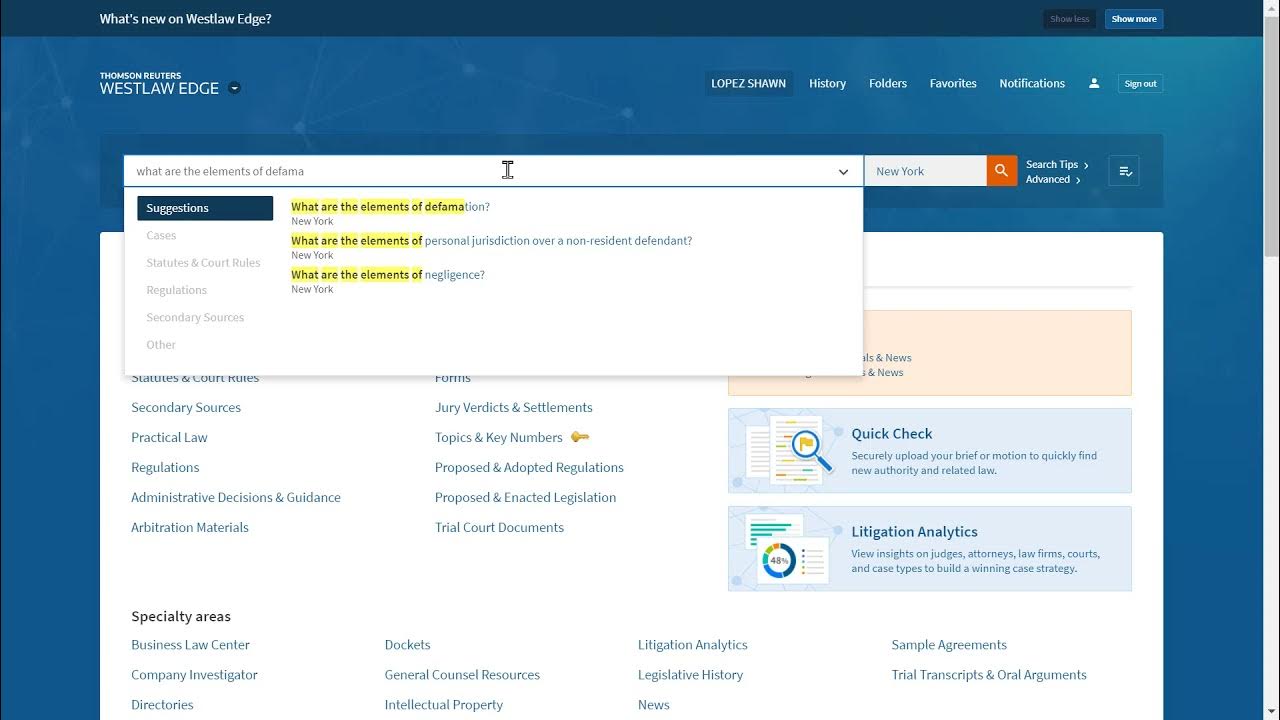The width and height of the screenshot is (1280, 720).
Task: Open Legislative History link
Action: tap(690, 675)
